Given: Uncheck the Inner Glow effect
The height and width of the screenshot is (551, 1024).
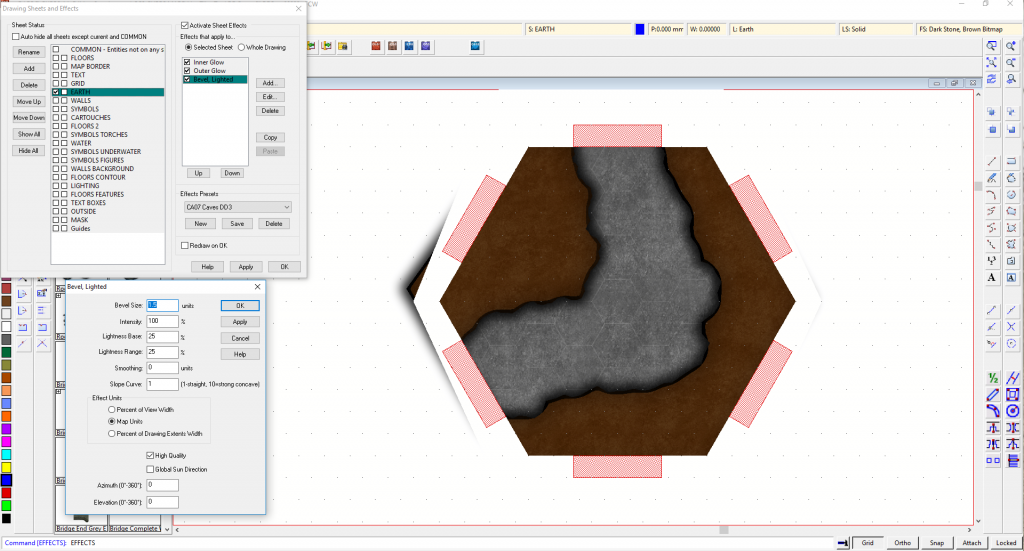Looking at the screenshot, I should point(187,62).
